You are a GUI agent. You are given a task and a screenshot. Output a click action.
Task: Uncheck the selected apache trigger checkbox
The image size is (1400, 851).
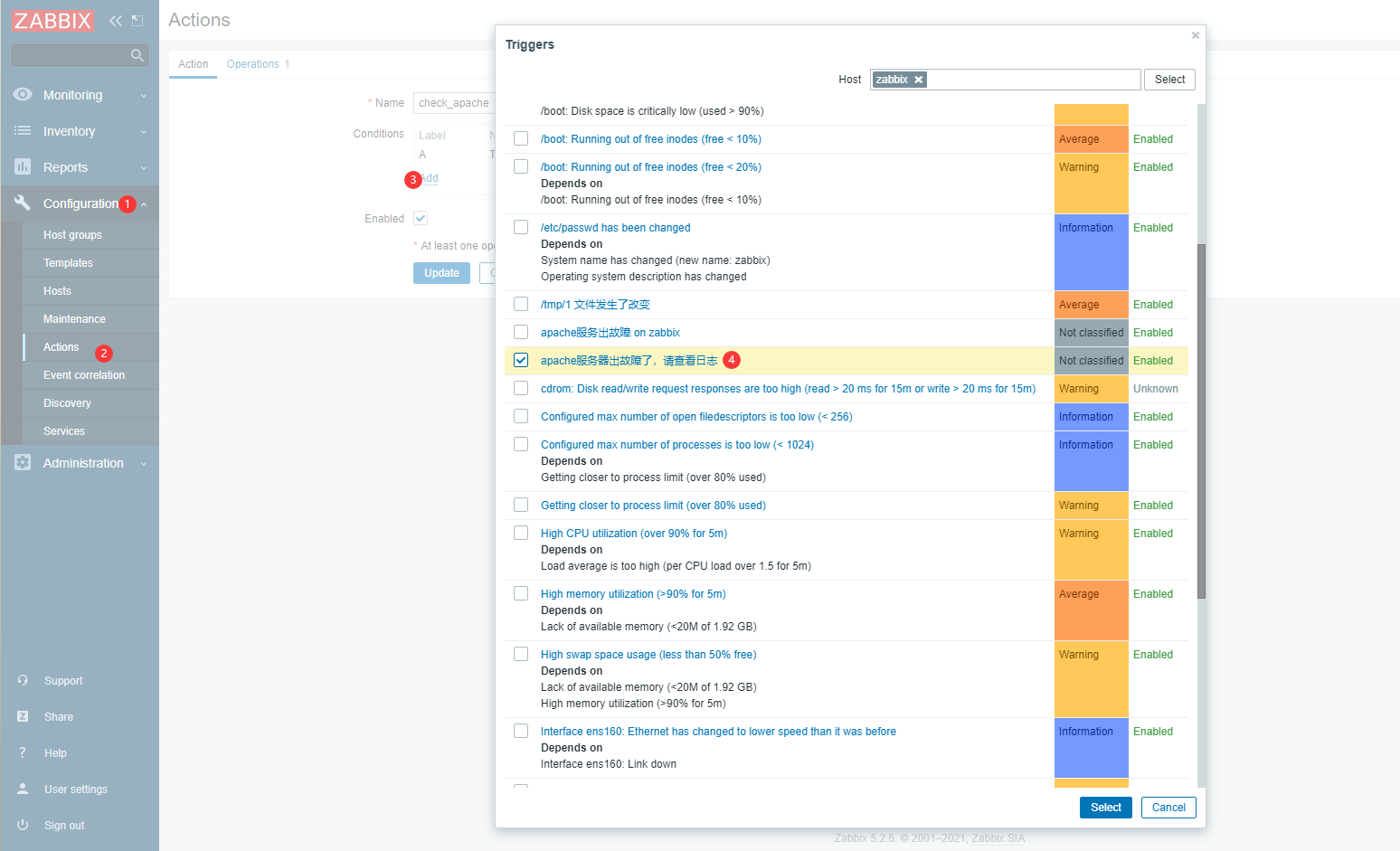[521, 360]
